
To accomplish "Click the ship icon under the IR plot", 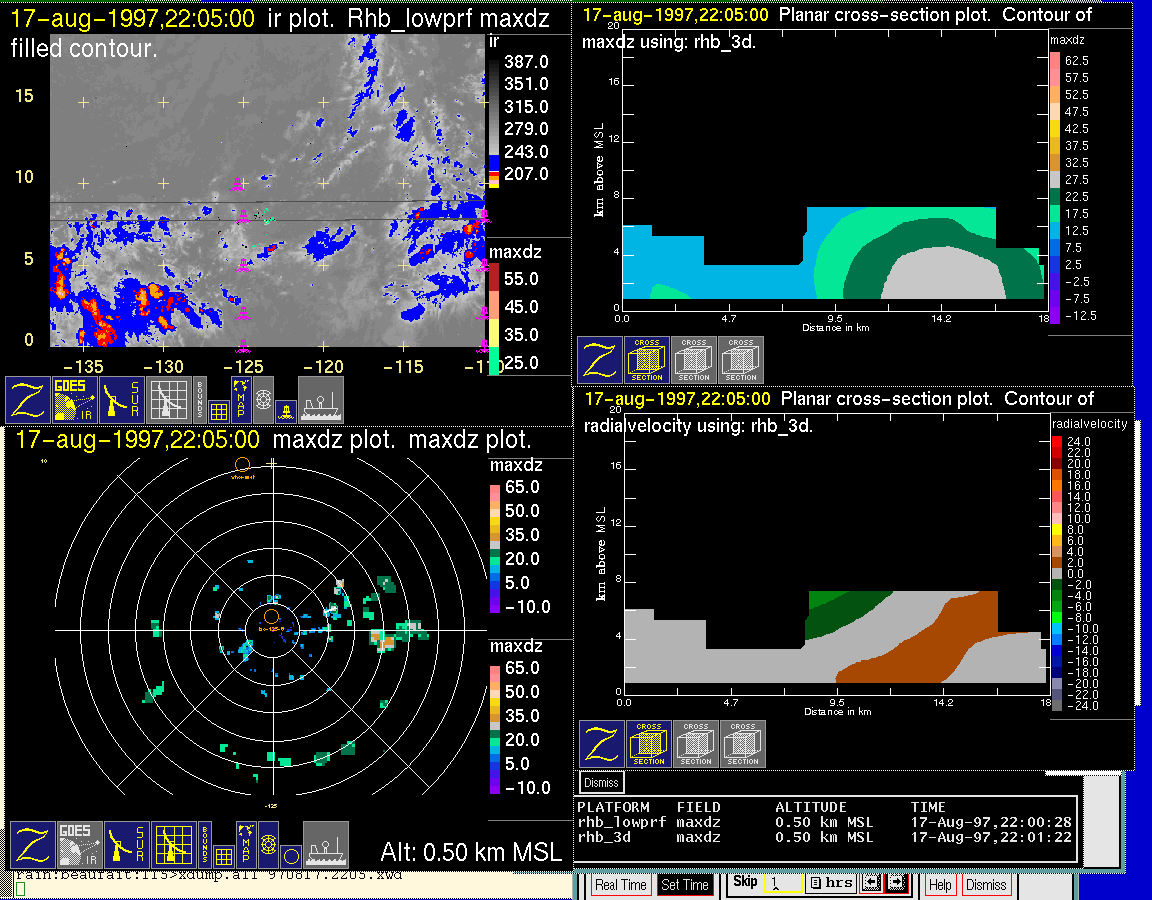I will 320,400.
